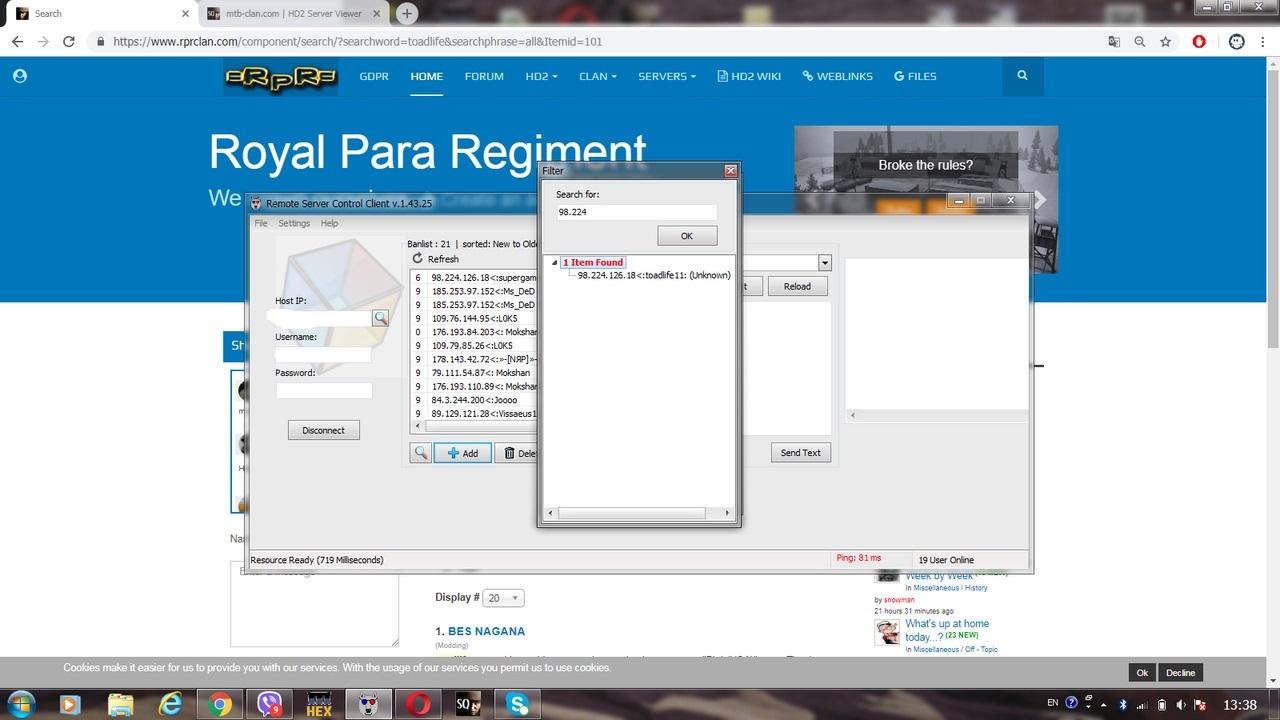Click the Disconnect button
Image resolution: width=1280 pixels, height=720 pixels.
pyautogui.click(x=323, y=430)
